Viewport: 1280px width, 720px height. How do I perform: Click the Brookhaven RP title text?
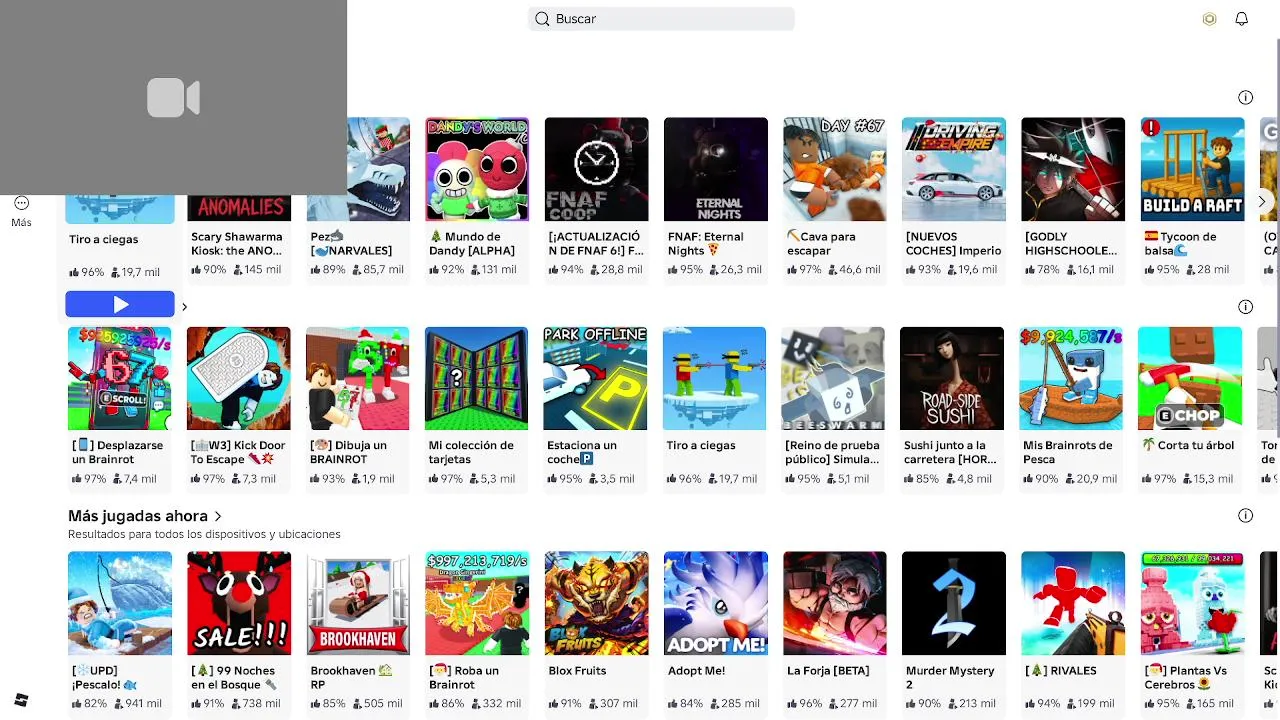coord(351,678)
